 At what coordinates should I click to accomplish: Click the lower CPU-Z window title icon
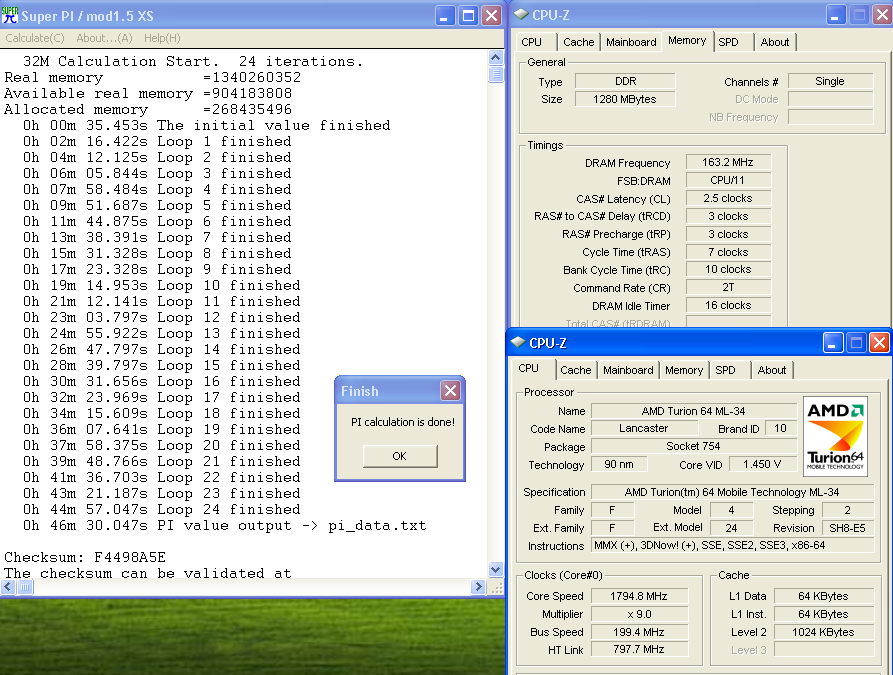[518, 342]
